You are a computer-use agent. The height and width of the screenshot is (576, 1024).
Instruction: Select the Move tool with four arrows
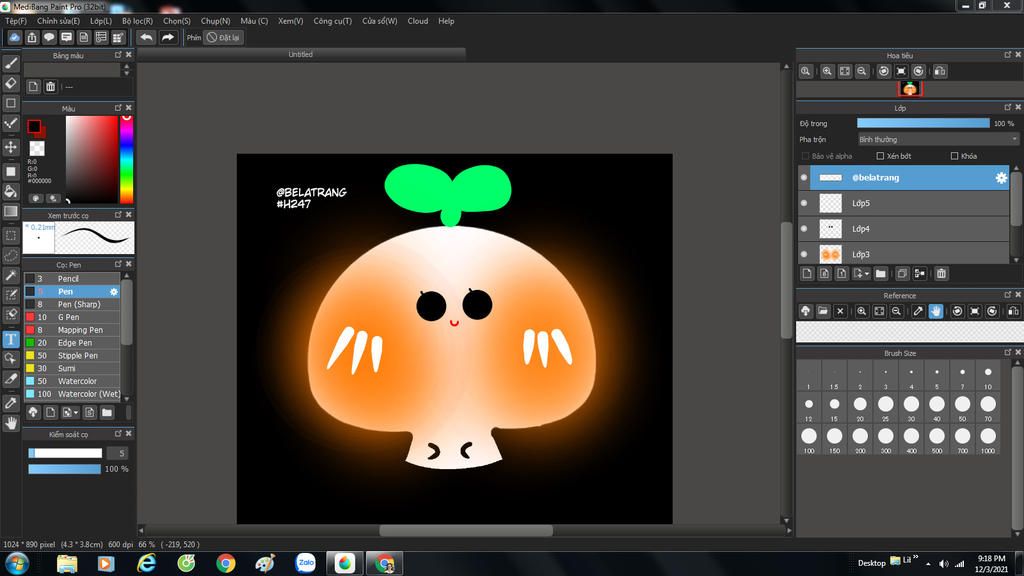point(11,147)
